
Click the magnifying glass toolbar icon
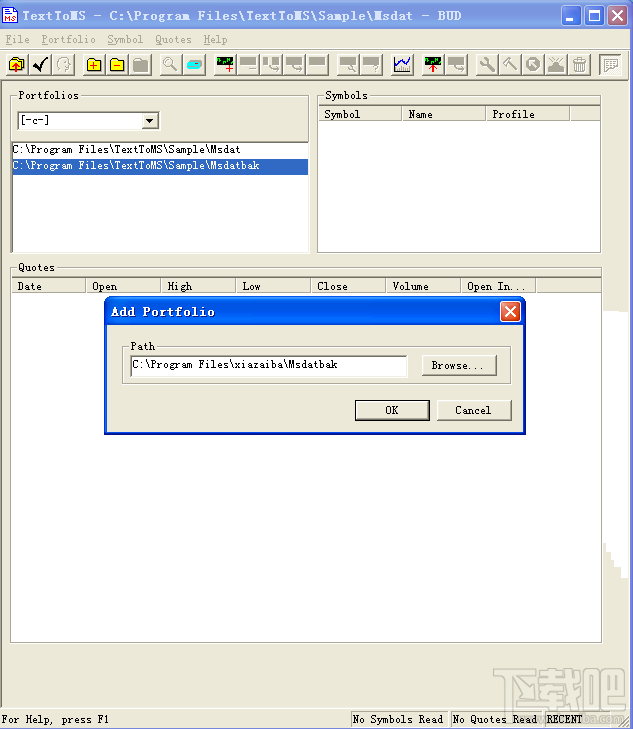[171, 65]
